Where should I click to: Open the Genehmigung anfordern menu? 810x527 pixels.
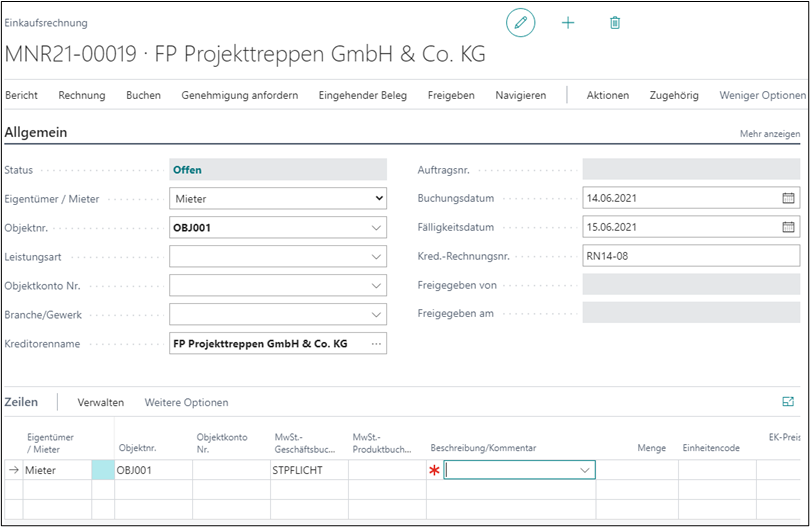click(239, 95)
